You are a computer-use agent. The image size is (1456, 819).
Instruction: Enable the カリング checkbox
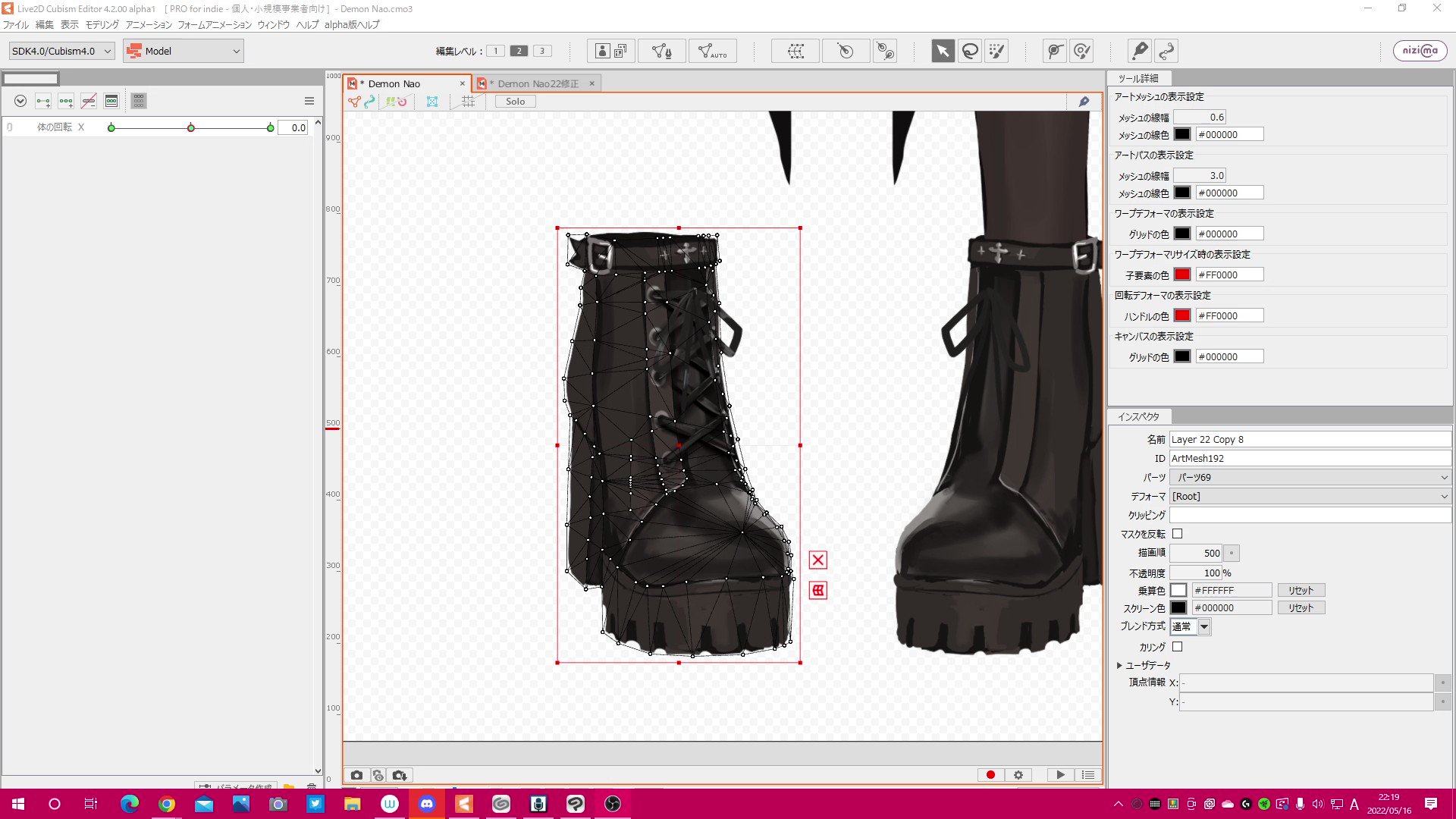click(x=1177, y=647)
